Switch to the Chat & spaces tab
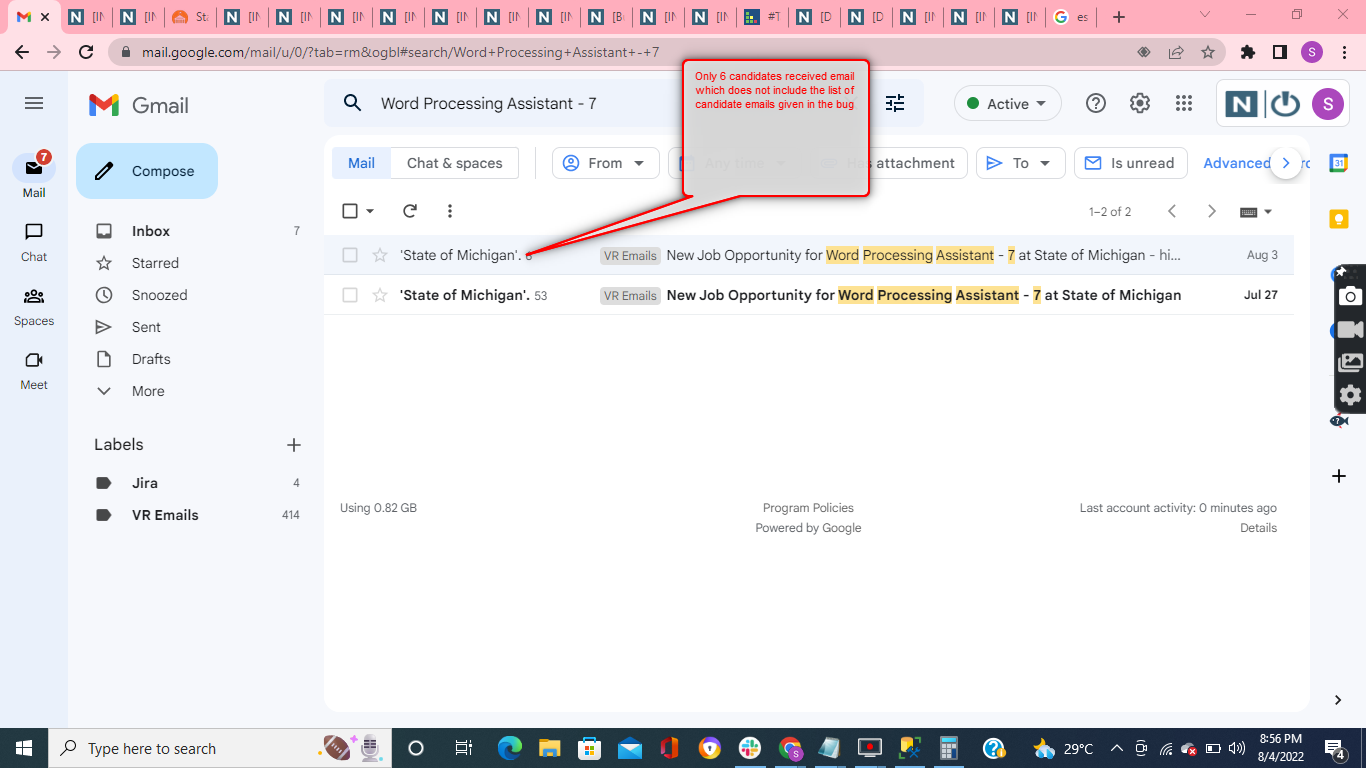1366x768 pixels. pyautogui.click(x=454, y=162)
